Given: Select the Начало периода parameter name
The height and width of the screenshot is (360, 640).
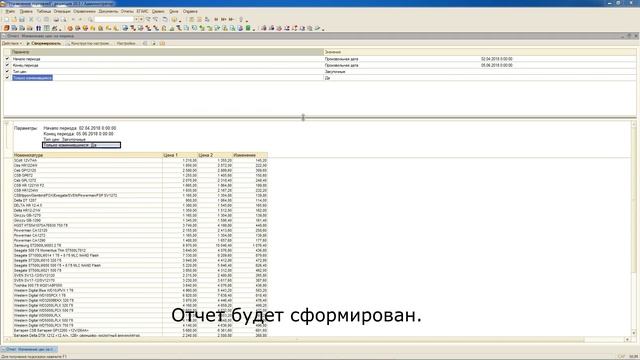Looking at the screenshot, I should (x=27, y=59).
